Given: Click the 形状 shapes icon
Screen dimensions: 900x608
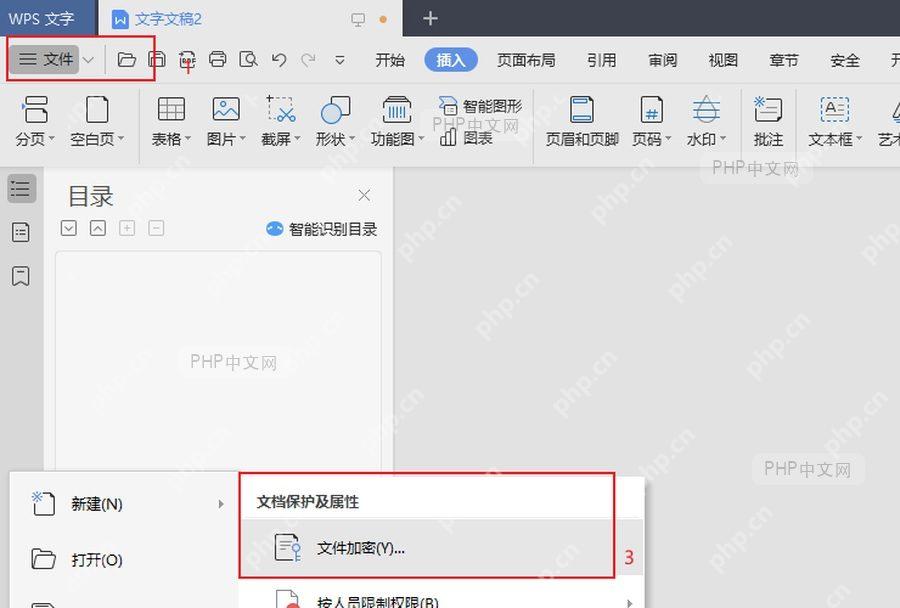Looking at the screenshot, I should (335, 109).
